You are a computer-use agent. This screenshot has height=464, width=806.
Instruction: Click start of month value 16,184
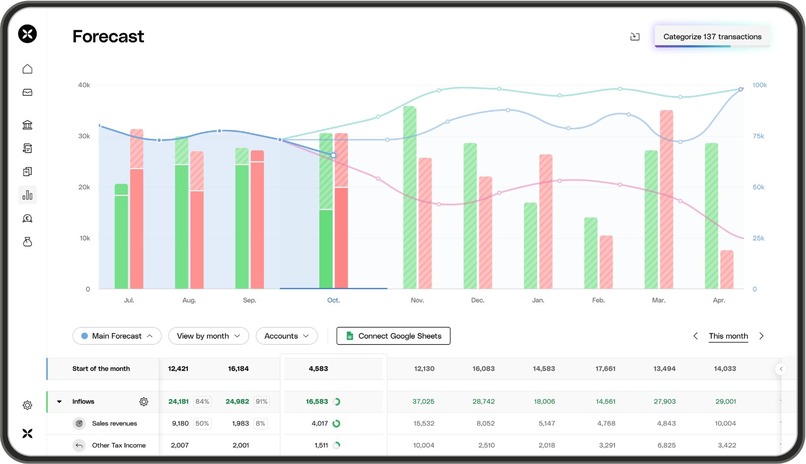[x=238, y=369]
